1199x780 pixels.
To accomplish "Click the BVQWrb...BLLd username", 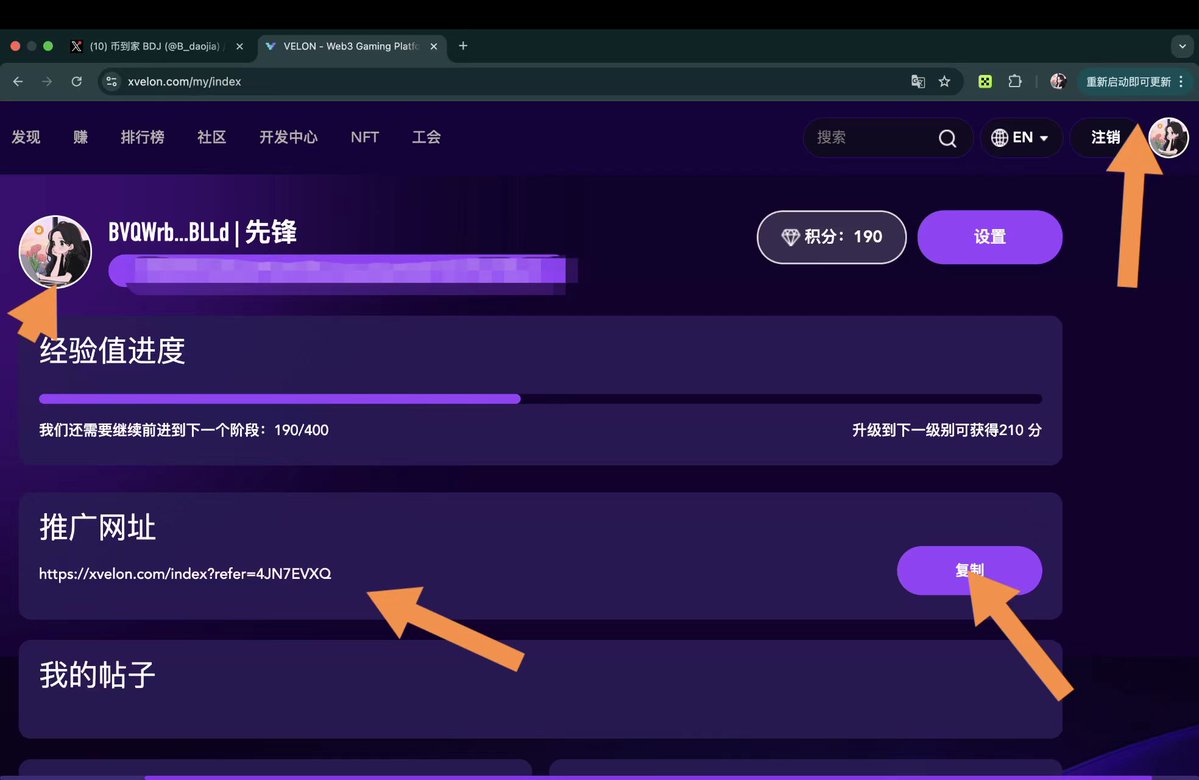I will (168, 232).
